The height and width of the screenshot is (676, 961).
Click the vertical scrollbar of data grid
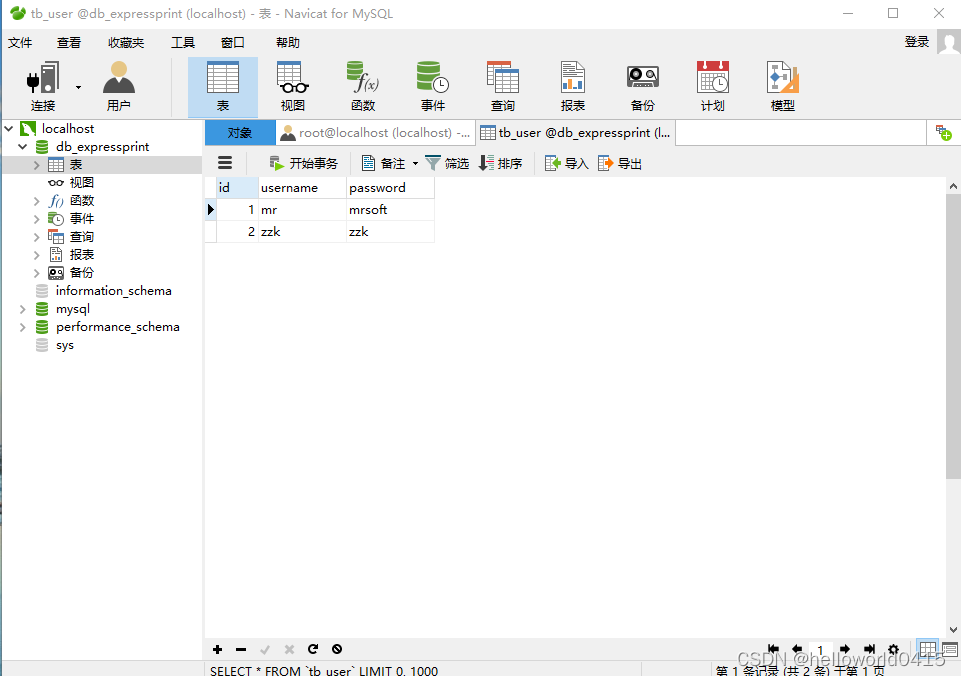[x=953, y=336]
